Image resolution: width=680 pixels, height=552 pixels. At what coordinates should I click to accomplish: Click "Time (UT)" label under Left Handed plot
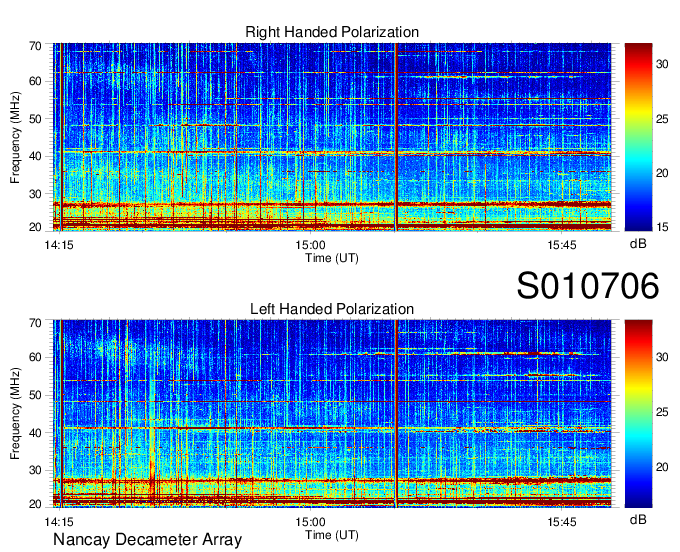point(332,535)
